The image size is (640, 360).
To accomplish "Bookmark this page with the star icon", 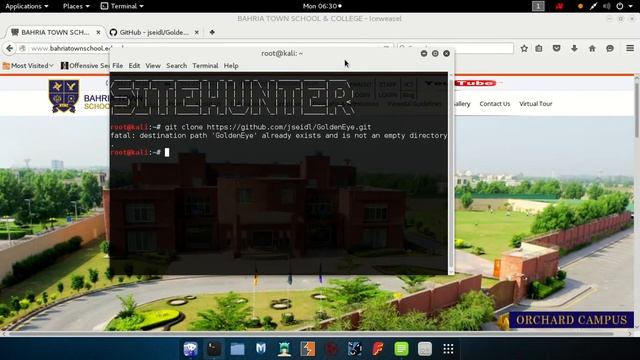I will pos(524,49).
